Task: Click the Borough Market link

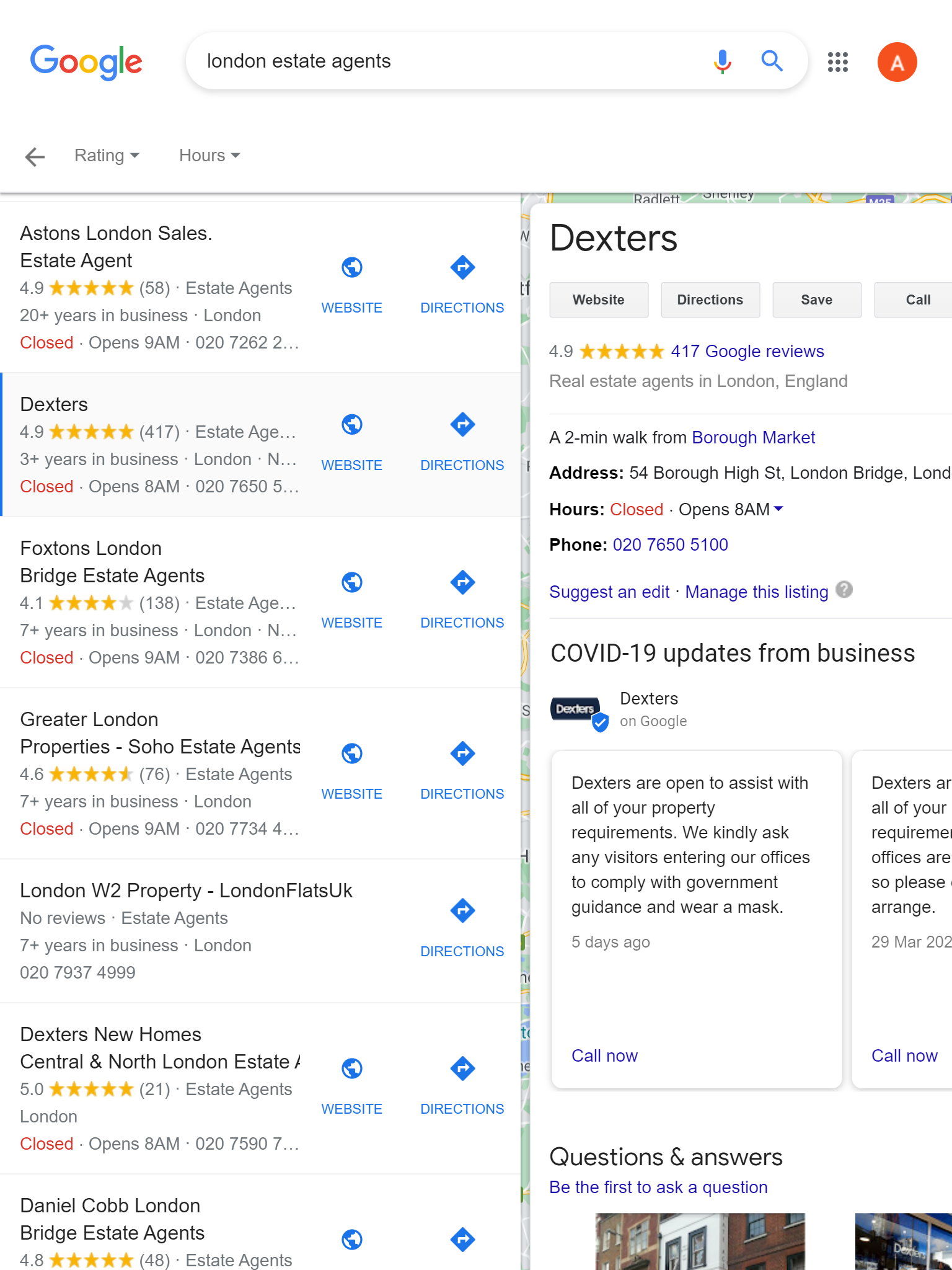Action: 753,438
